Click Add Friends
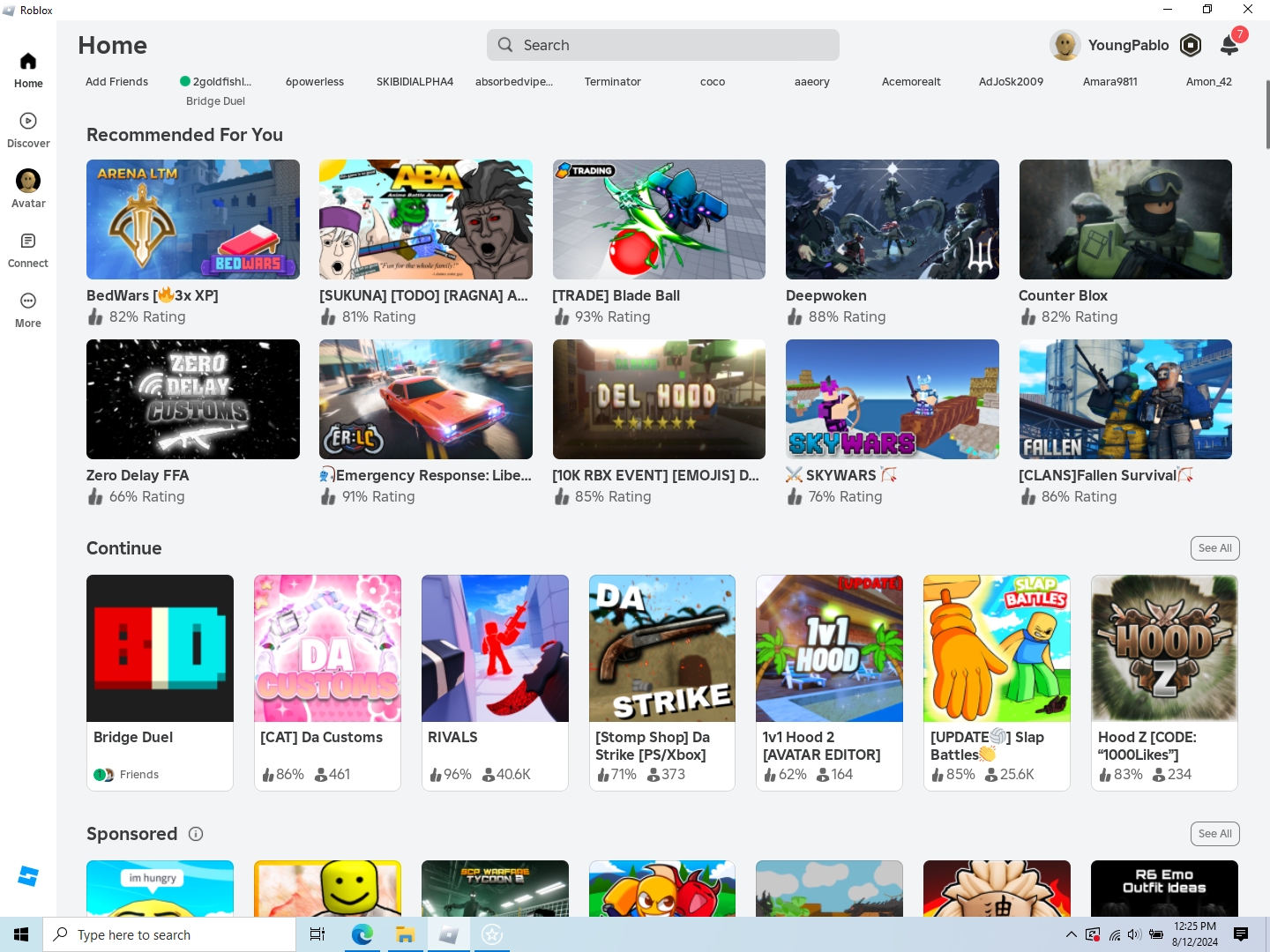Viewport: 1270px width, 952px height. (116, 82)
